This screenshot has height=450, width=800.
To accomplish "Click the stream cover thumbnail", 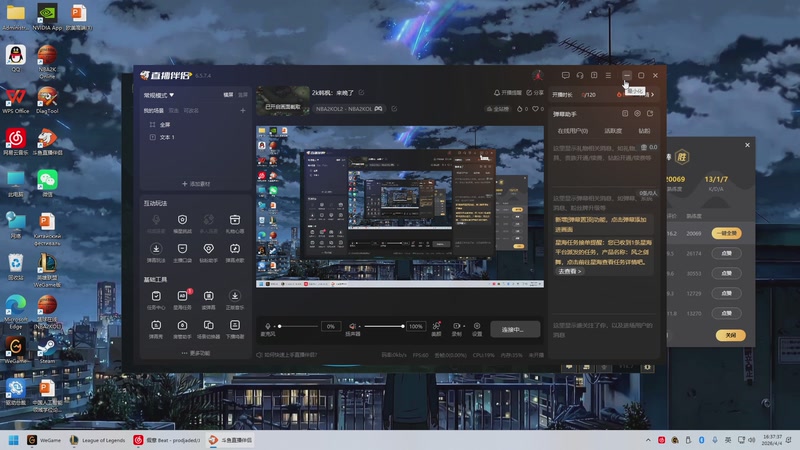I will click(283, 101).
